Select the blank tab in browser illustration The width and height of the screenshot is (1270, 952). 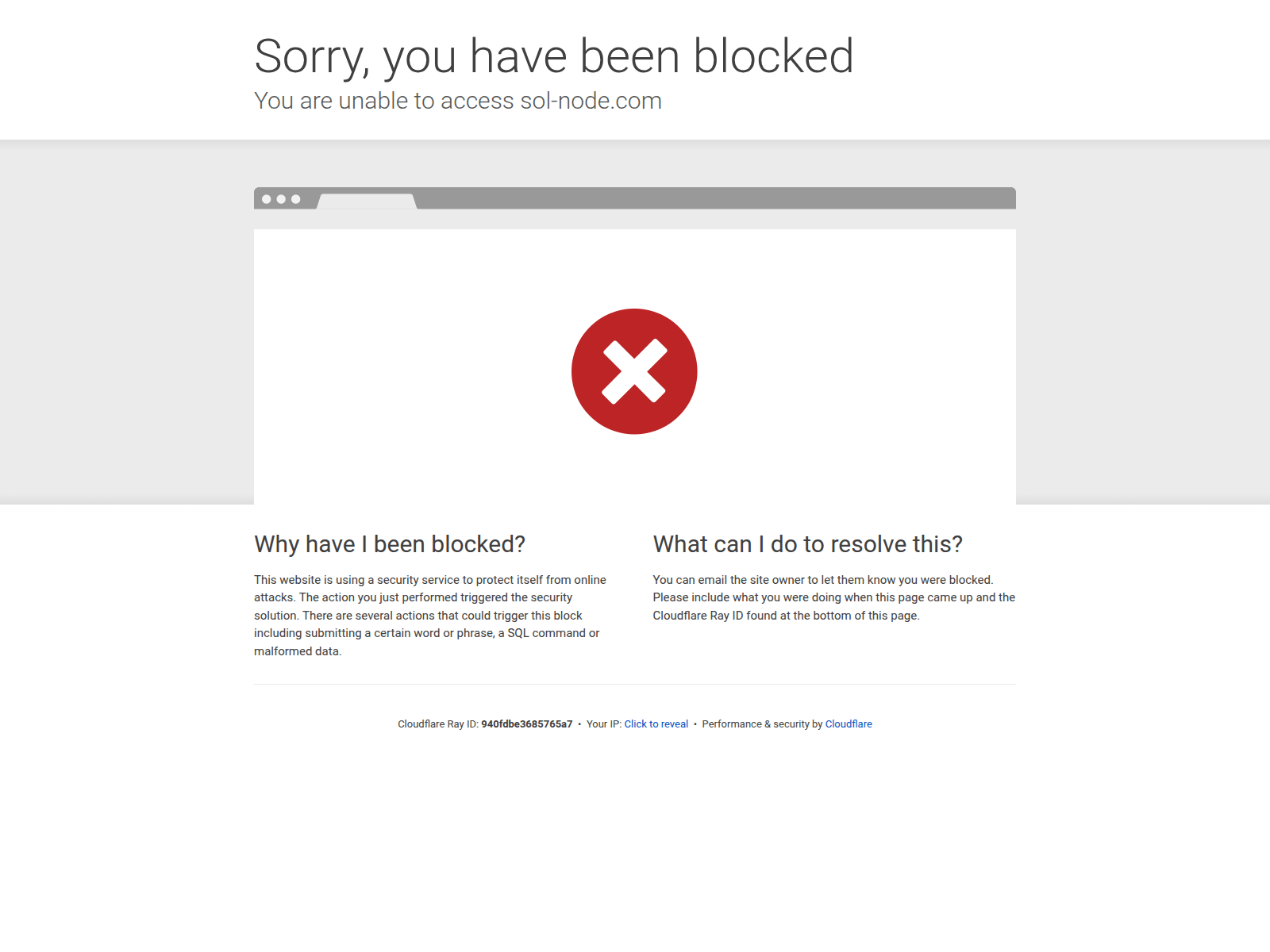click(x=367, y=202)
